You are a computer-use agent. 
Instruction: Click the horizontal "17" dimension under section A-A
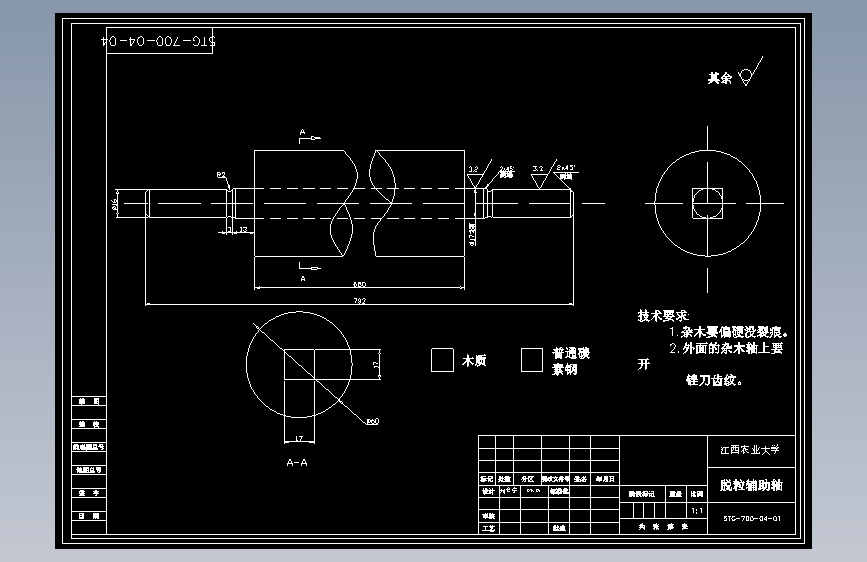(299, 438)
